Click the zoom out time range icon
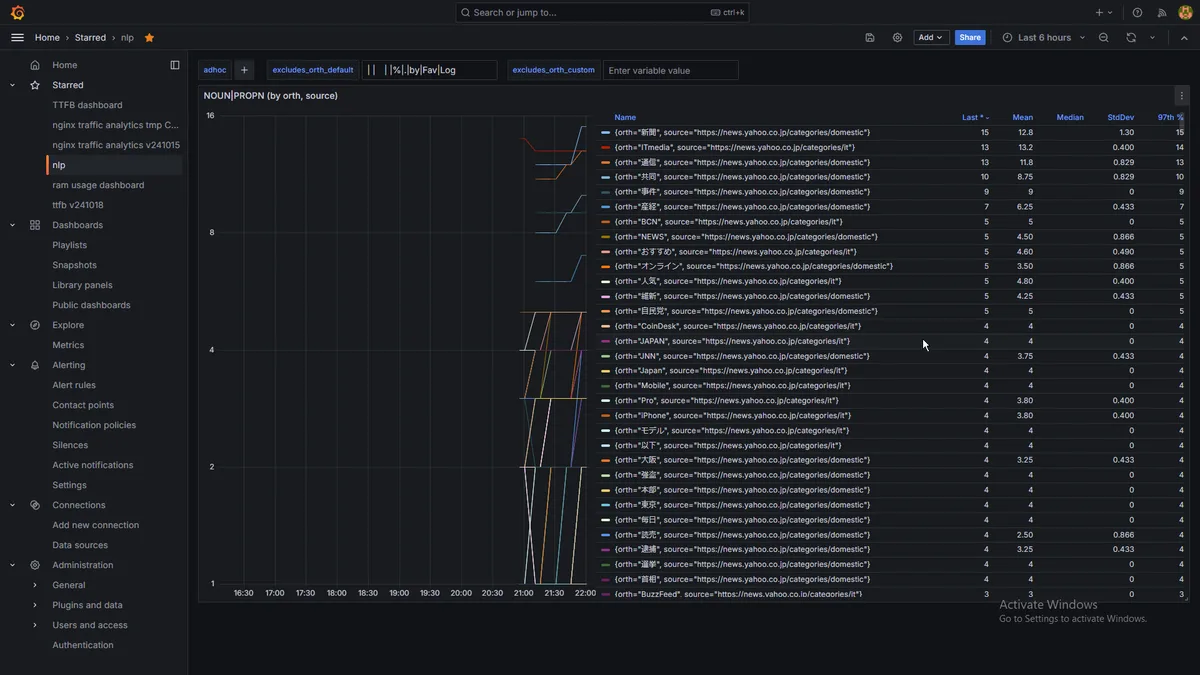Viewport: 1200px width, 675px height. point(1103,38)
